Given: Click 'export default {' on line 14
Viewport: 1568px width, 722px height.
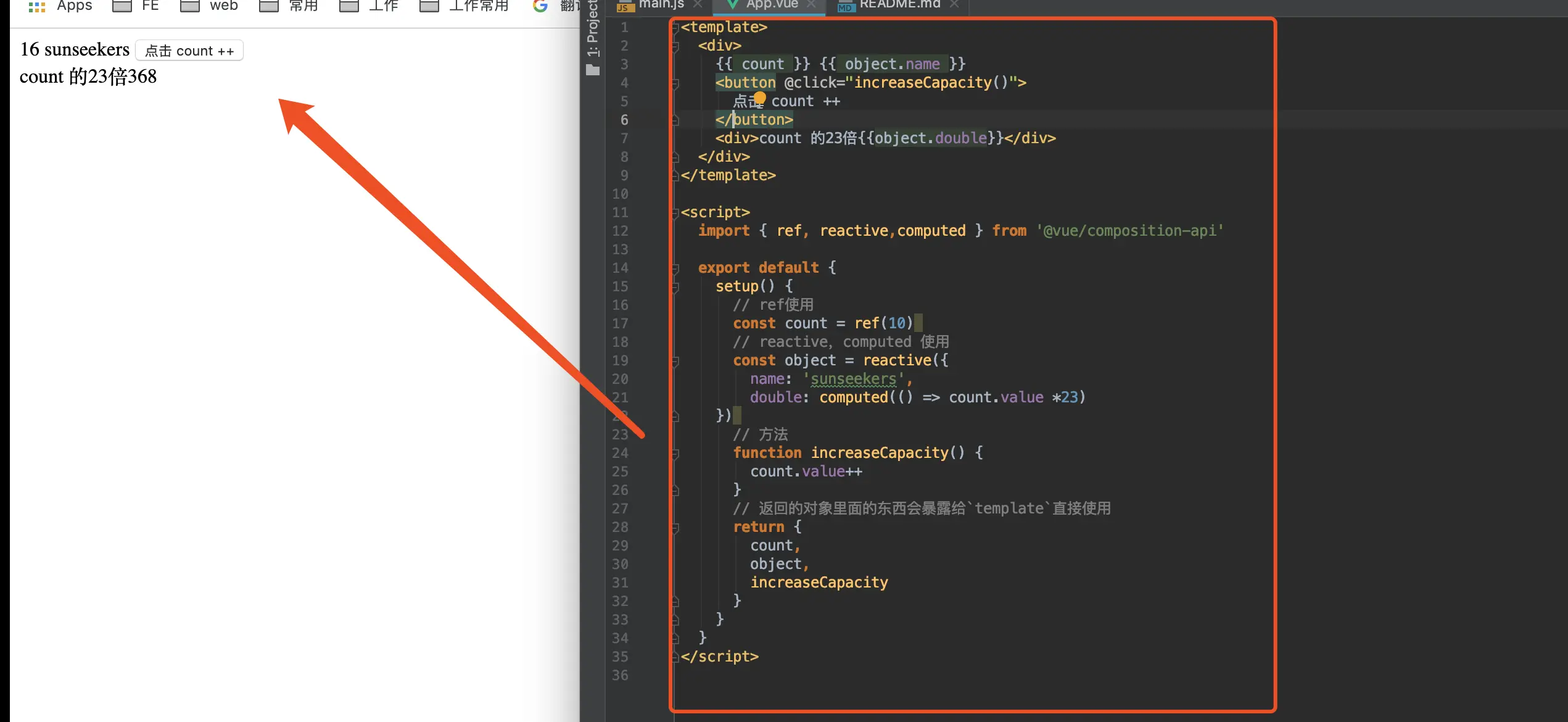Looking at the screenshot, I should pos(767,268).
